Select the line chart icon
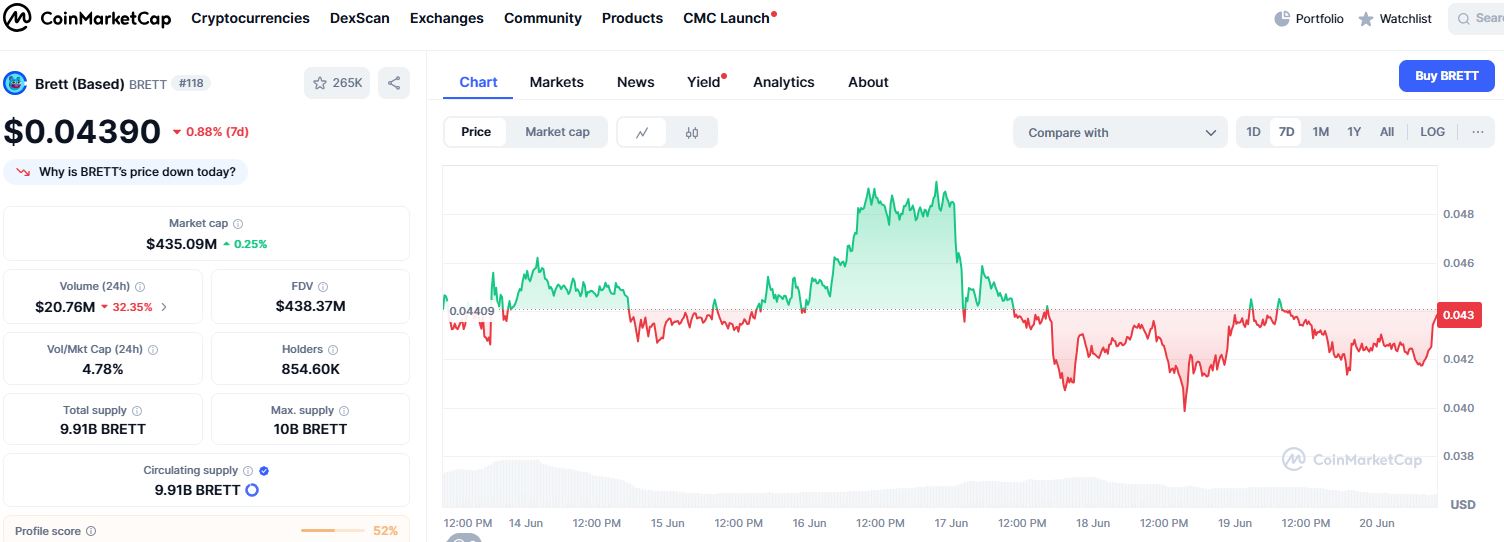The height and width of the screenshot is (542, 1504). click(x=642, y=132)
